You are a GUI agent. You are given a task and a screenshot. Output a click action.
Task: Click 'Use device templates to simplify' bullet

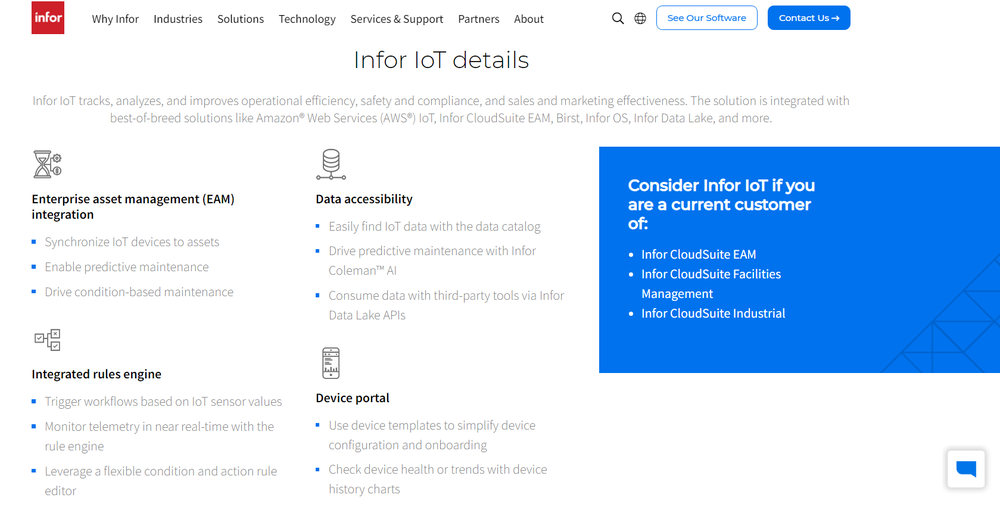(x=432, y=435)
